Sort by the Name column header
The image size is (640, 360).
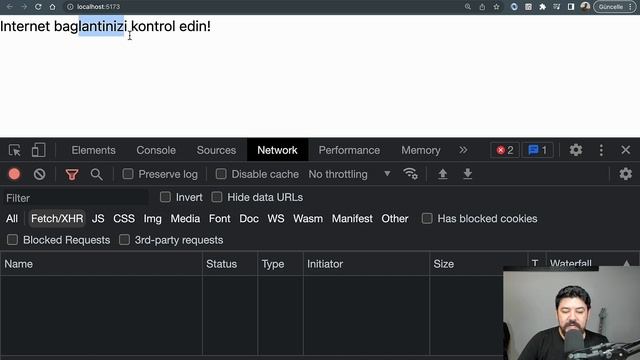tap(101, 264)
